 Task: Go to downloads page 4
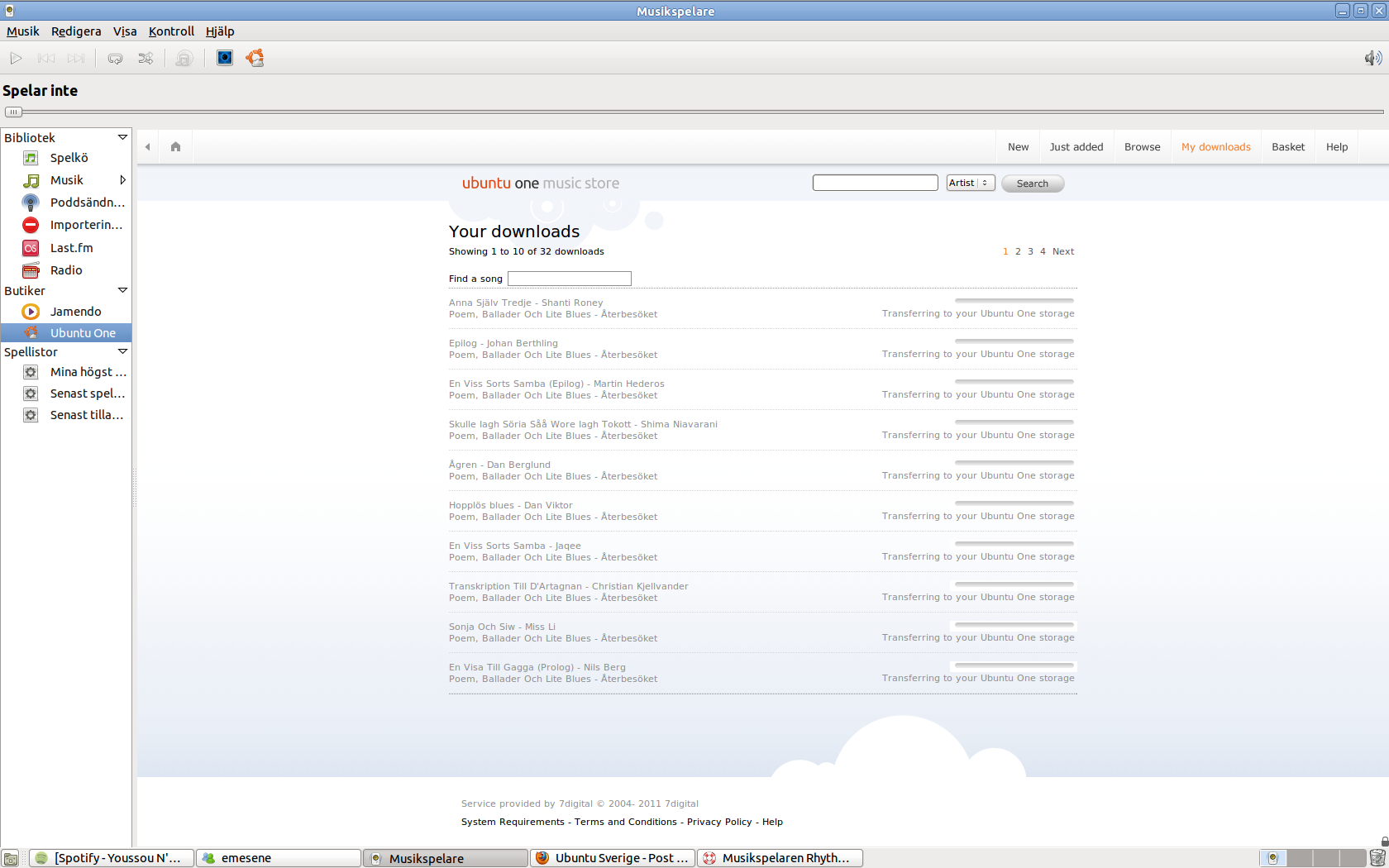pos(1043,251)
